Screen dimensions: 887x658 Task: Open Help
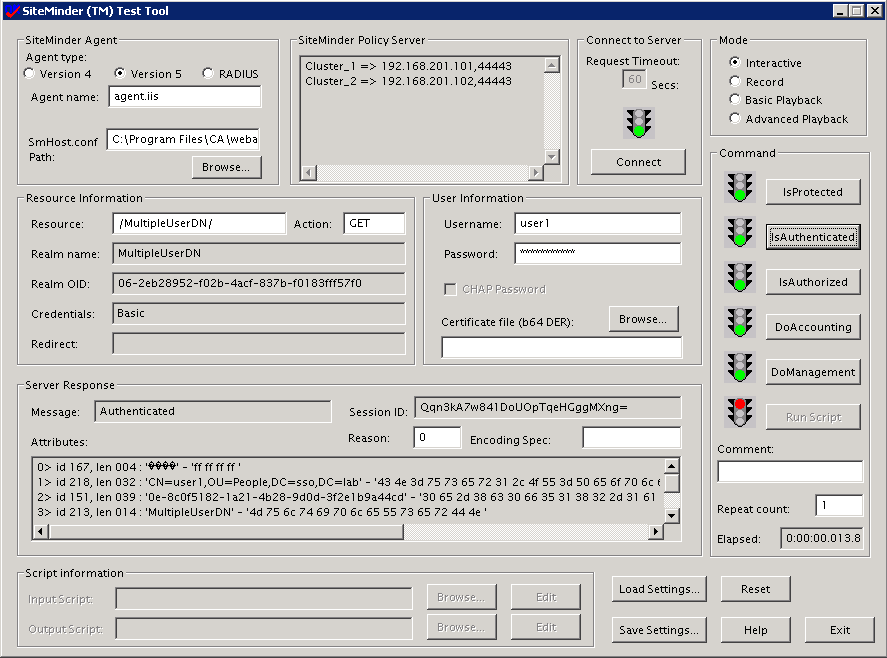point(755,630)
